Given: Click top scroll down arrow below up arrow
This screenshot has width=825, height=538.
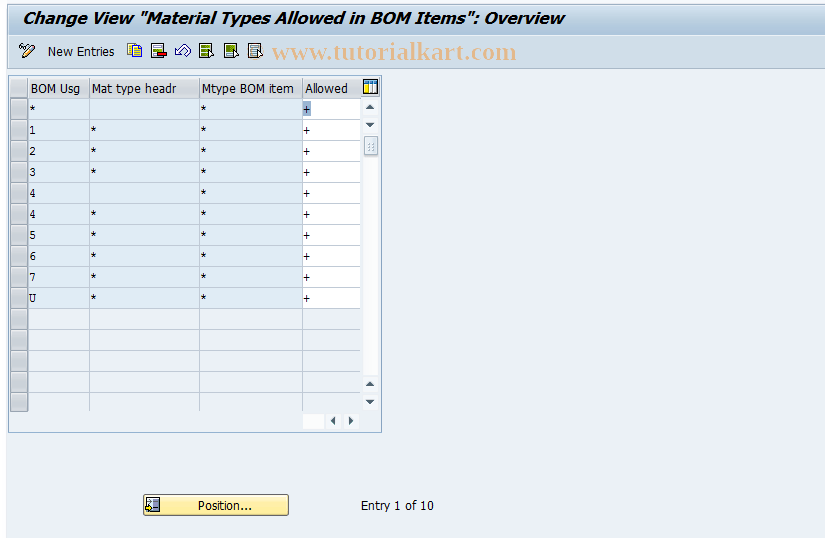Looking at the screenshot, I should tap(370, 125).
